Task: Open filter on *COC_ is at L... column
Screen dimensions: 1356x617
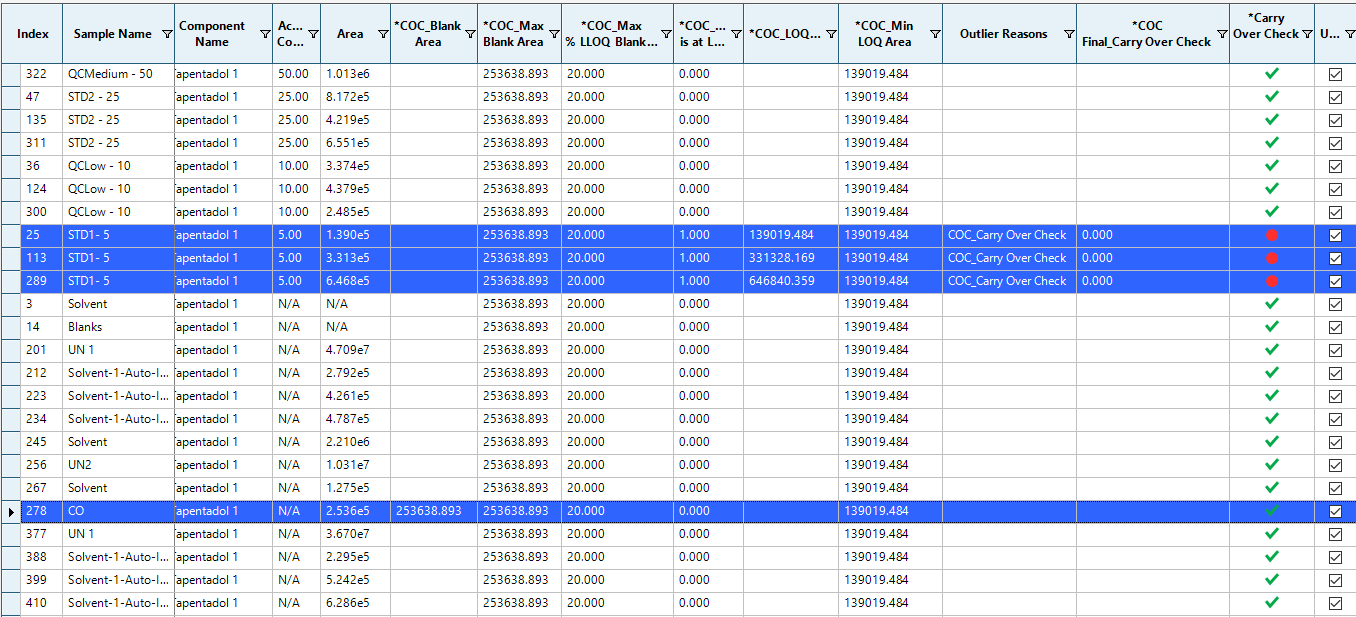Action: coord(736,34)
